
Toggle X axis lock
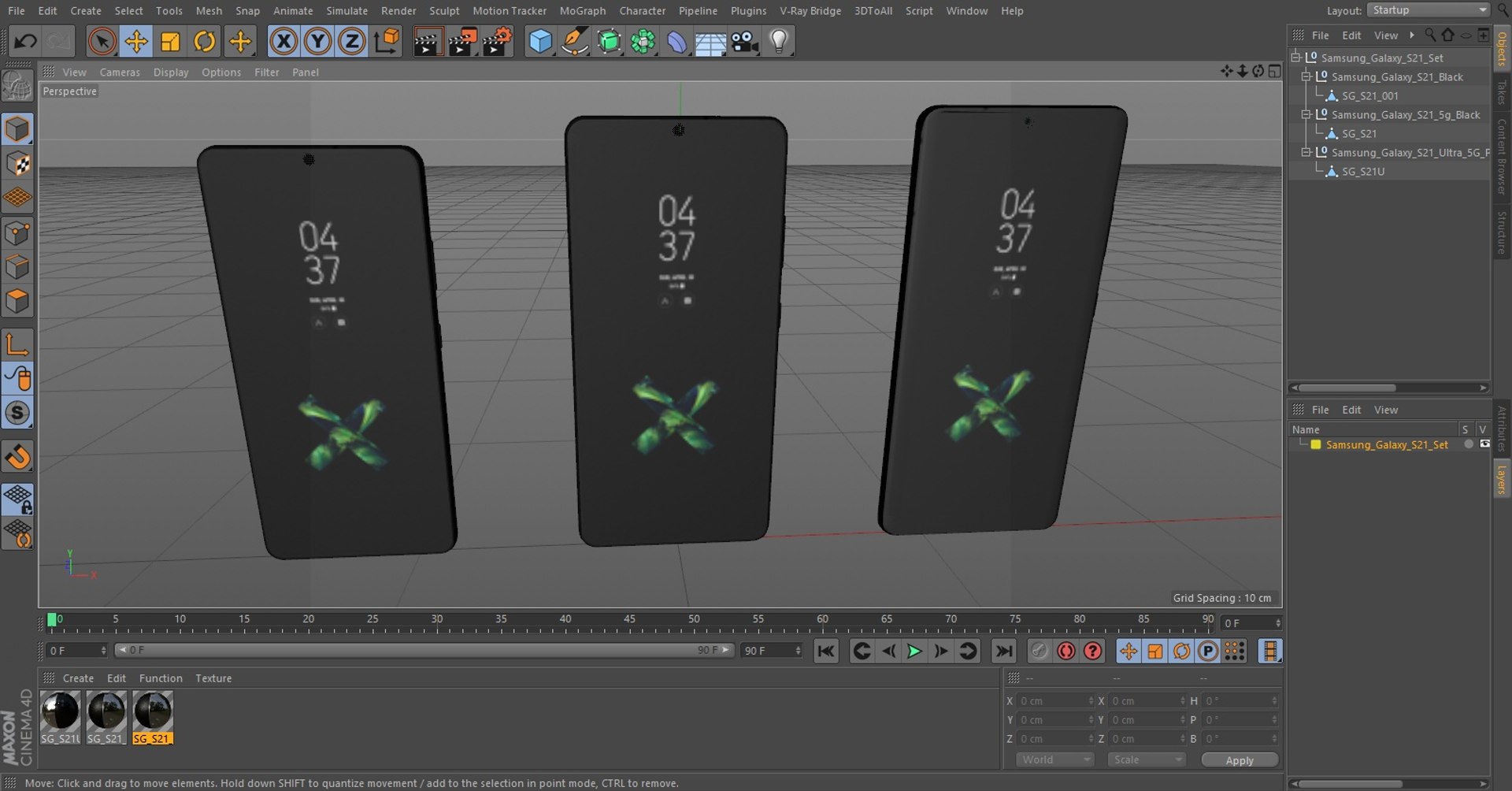tap(283, 41)
